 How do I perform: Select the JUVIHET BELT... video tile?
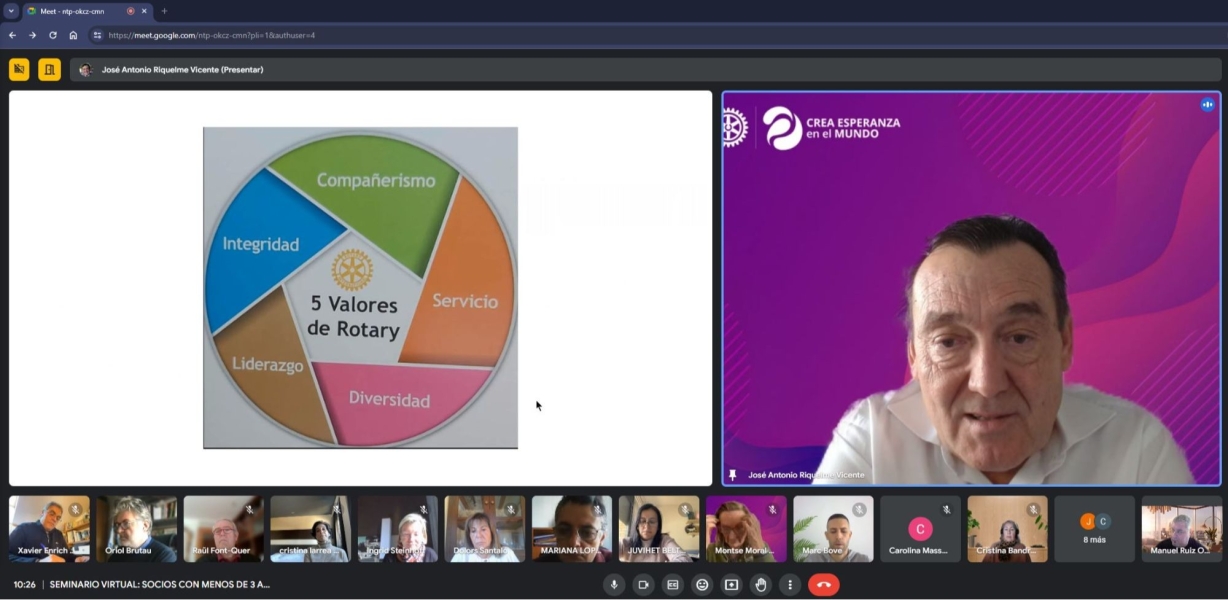pos(658,529)
